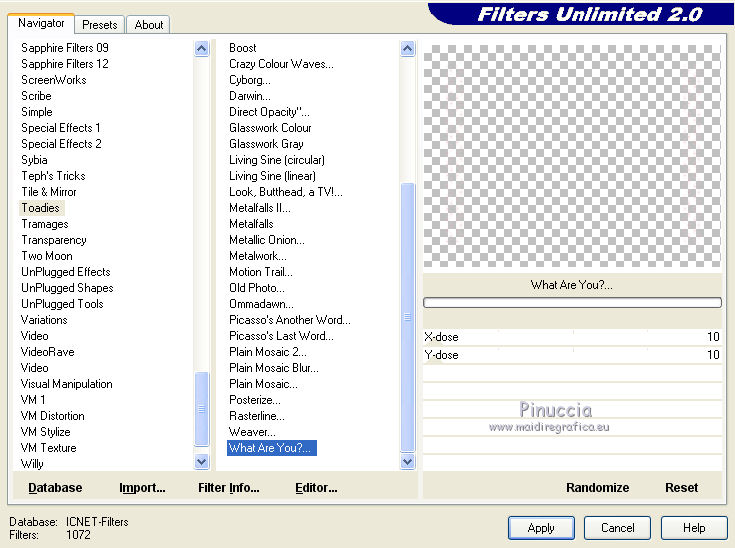Pick the Weaver... filter
Image resolution: width=735 pixels, height=548 pixels.
[252, 432]
